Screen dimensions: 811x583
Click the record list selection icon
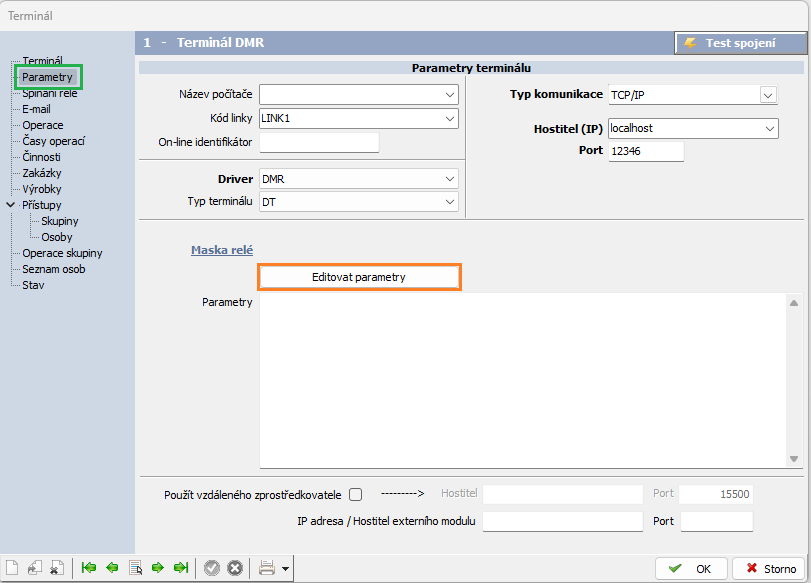click(x=135, y=568)
